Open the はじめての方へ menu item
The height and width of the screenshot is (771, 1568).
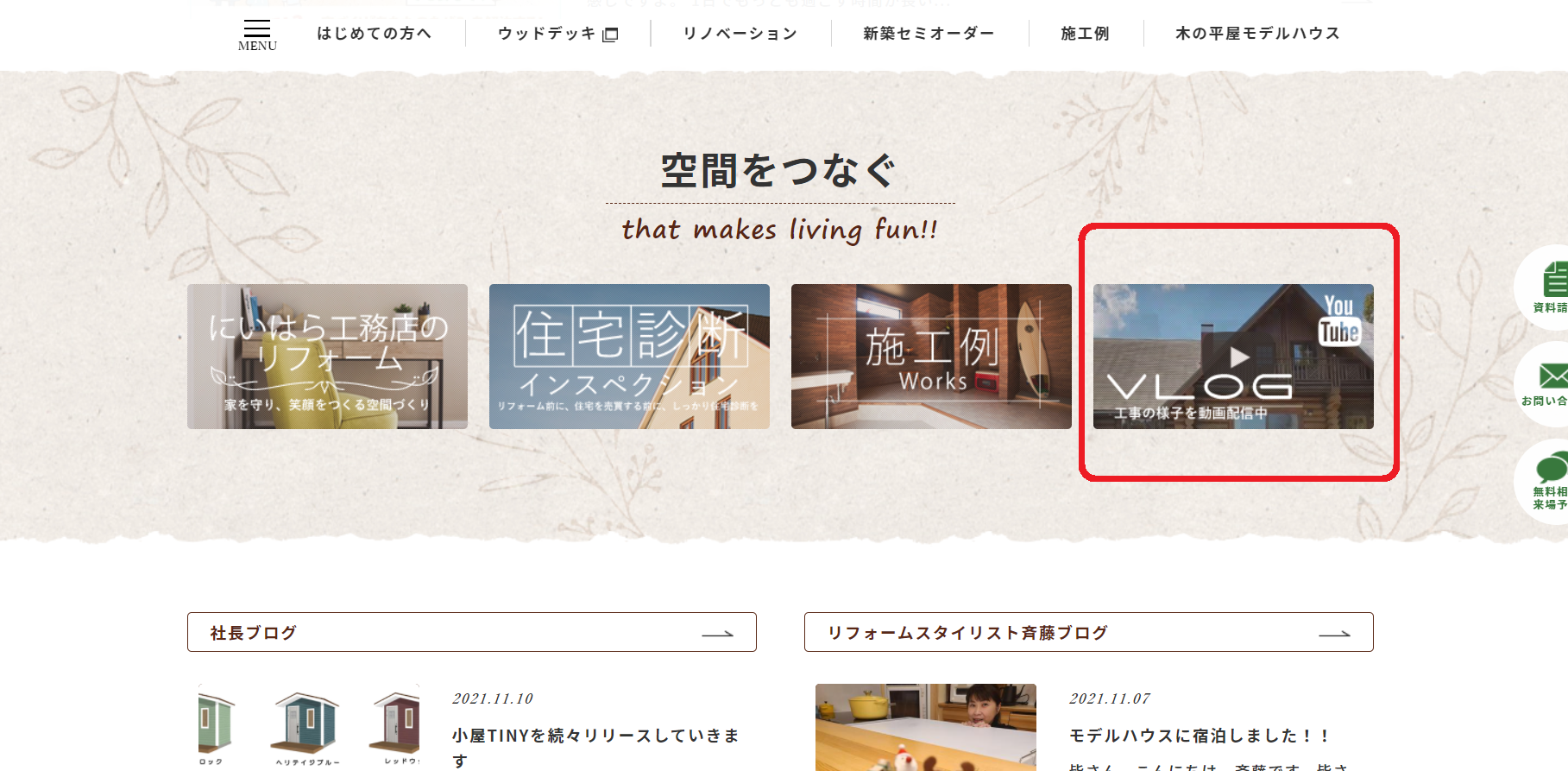[374, 34]
